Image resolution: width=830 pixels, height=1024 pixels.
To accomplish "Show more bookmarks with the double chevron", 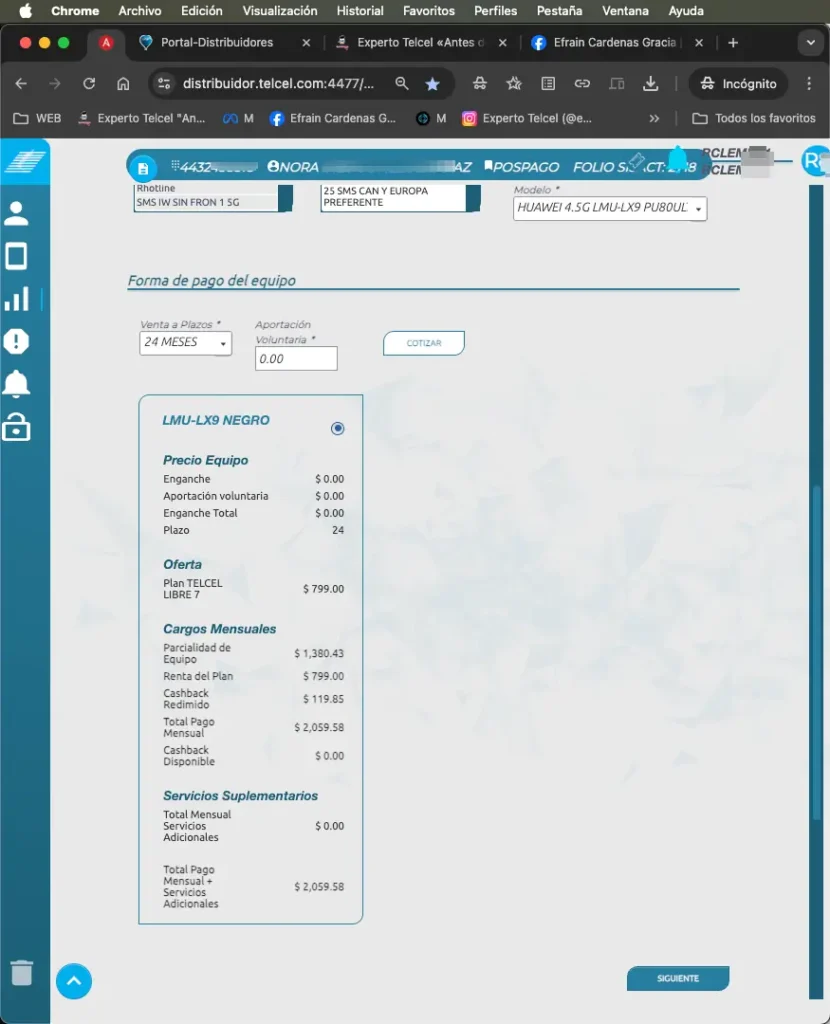I will [x=654, y=118].
